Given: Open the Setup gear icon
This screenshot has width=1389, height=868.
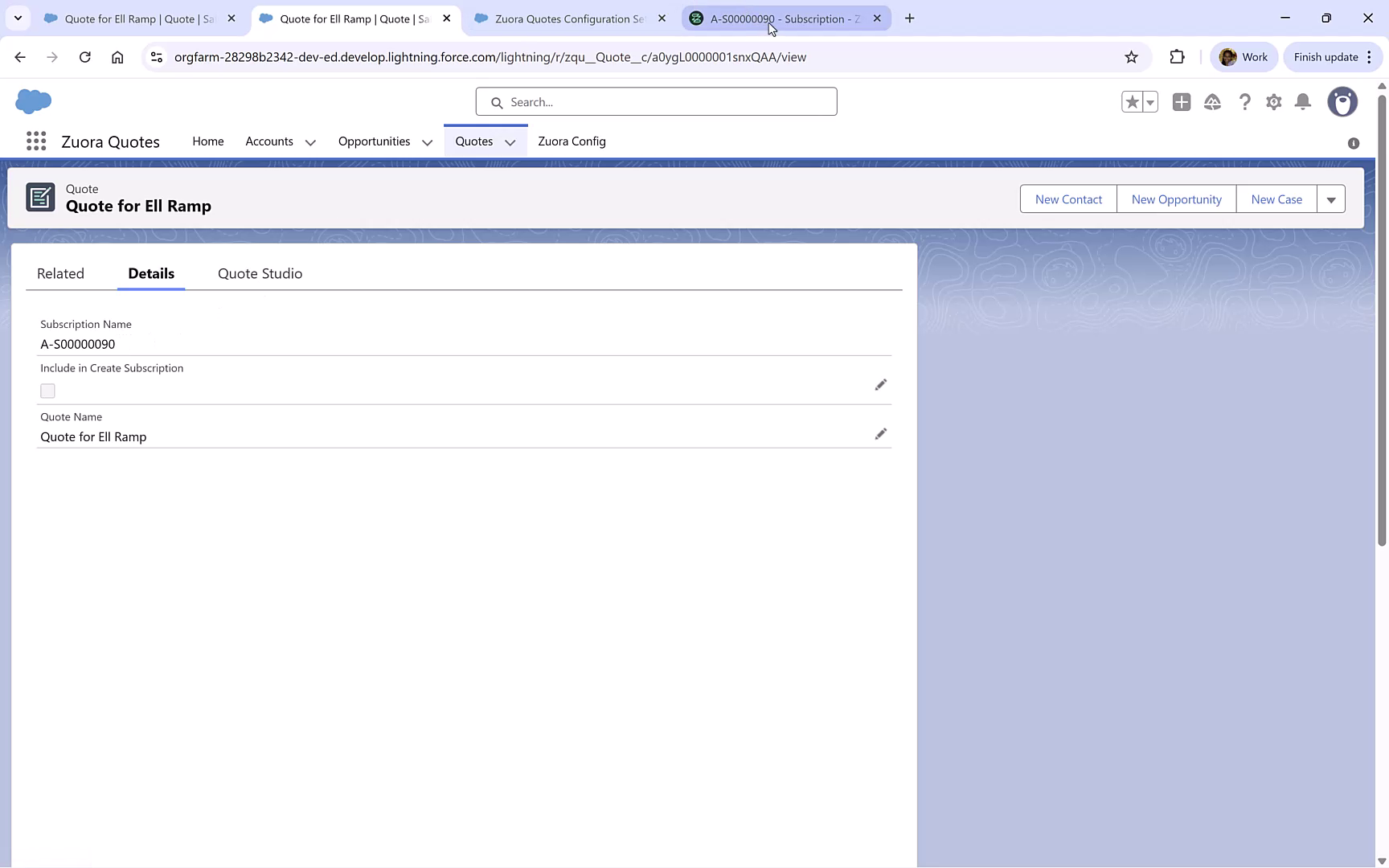Looking at the screenshot, I should click(x=1274, y=102).
